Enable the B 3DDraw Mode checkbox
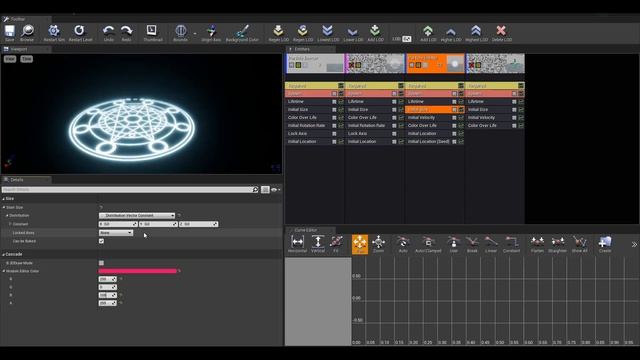The image size is (640, 360). click(101, 263)
